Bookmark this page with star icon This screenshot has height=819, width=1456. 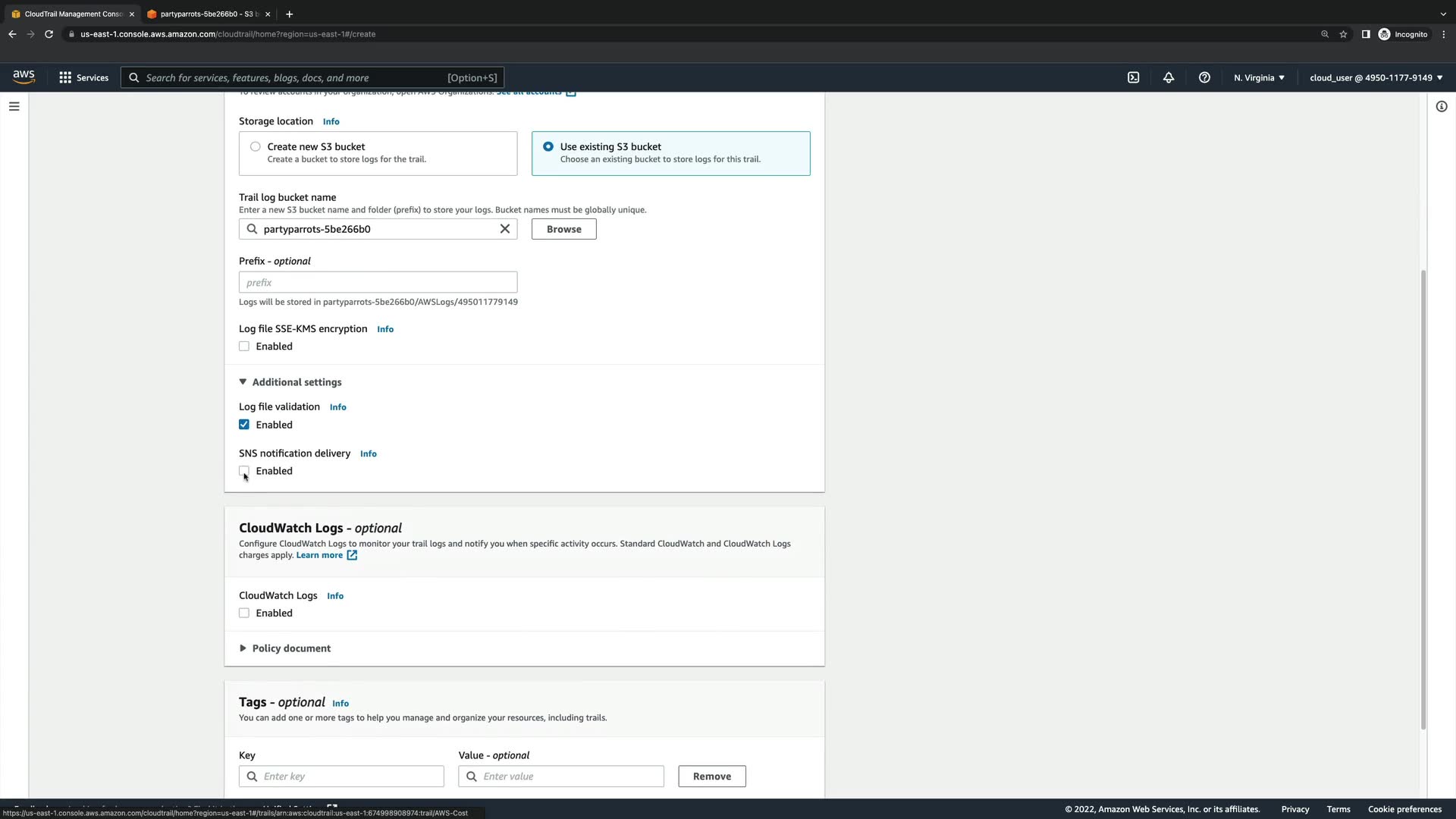[x=1343, y=34]
